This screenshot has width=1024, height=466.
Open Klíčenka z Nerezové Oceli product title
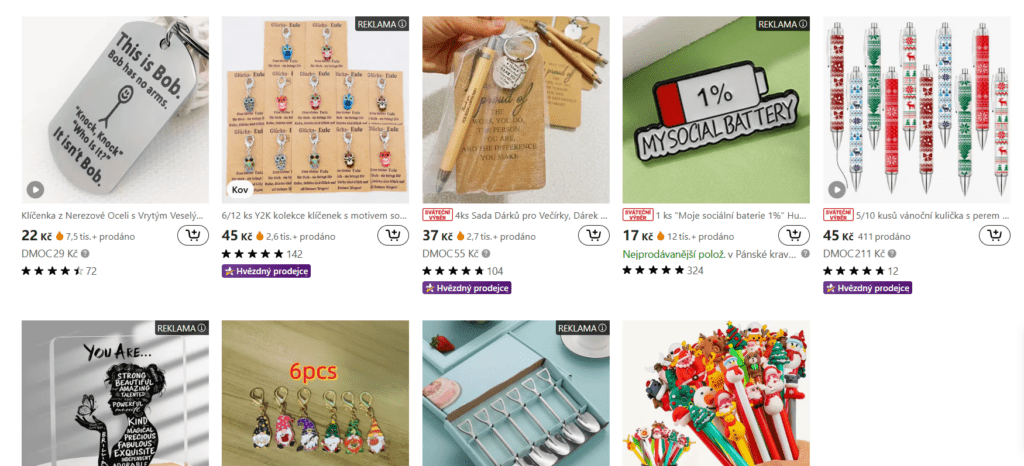pos(112,214)
